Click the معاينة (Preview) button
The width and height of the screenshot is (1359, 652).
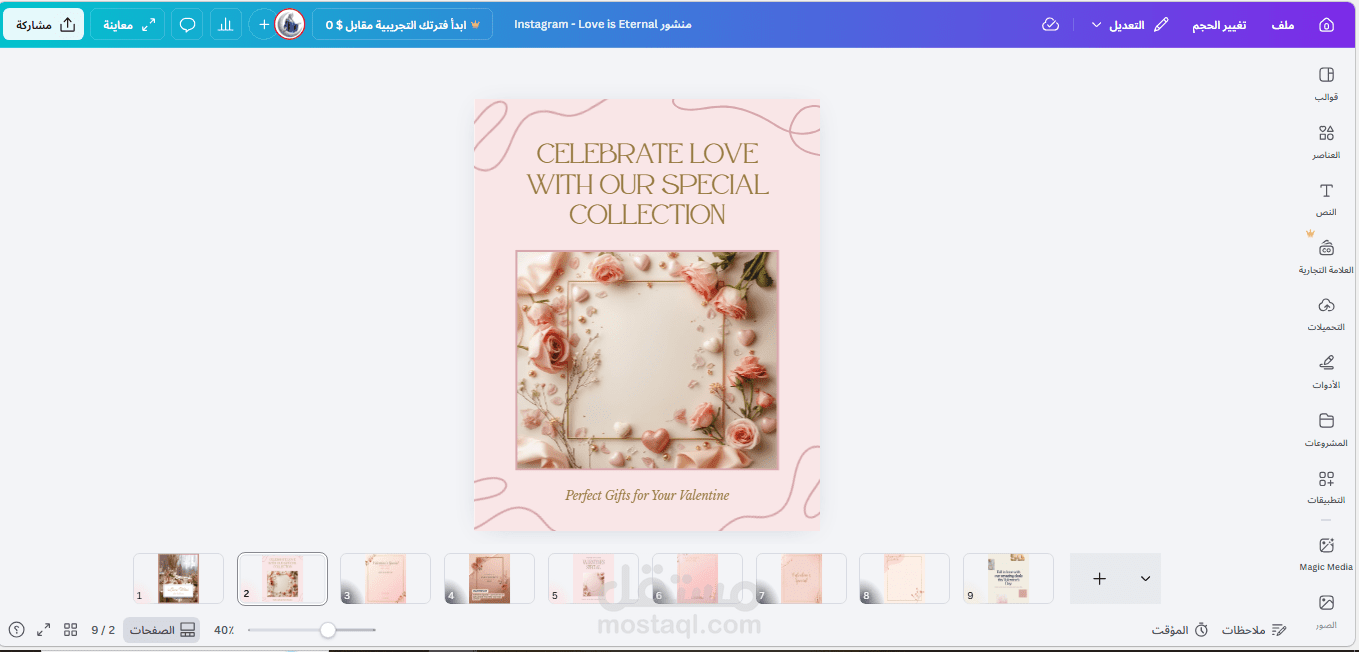(x=127, y=24)
